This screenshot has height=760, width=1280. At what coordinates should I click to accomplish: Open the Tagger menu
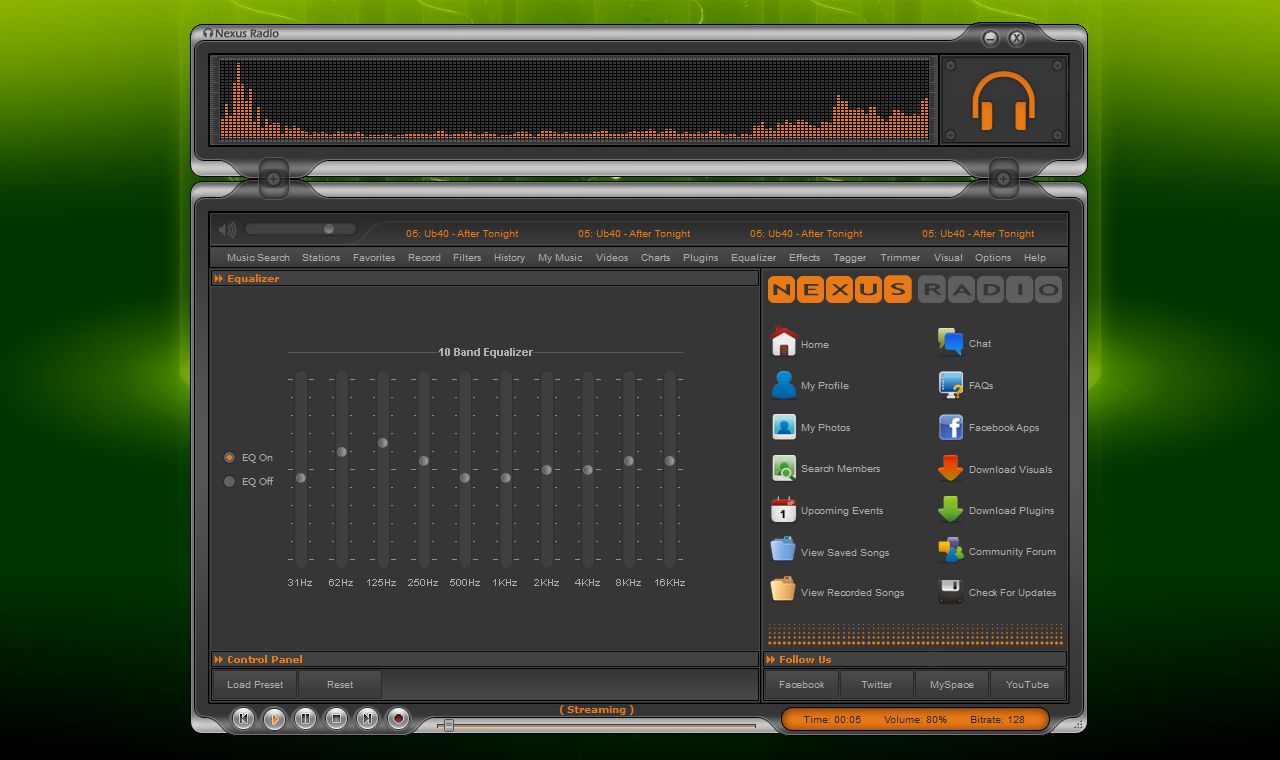[x=850, y=258]
